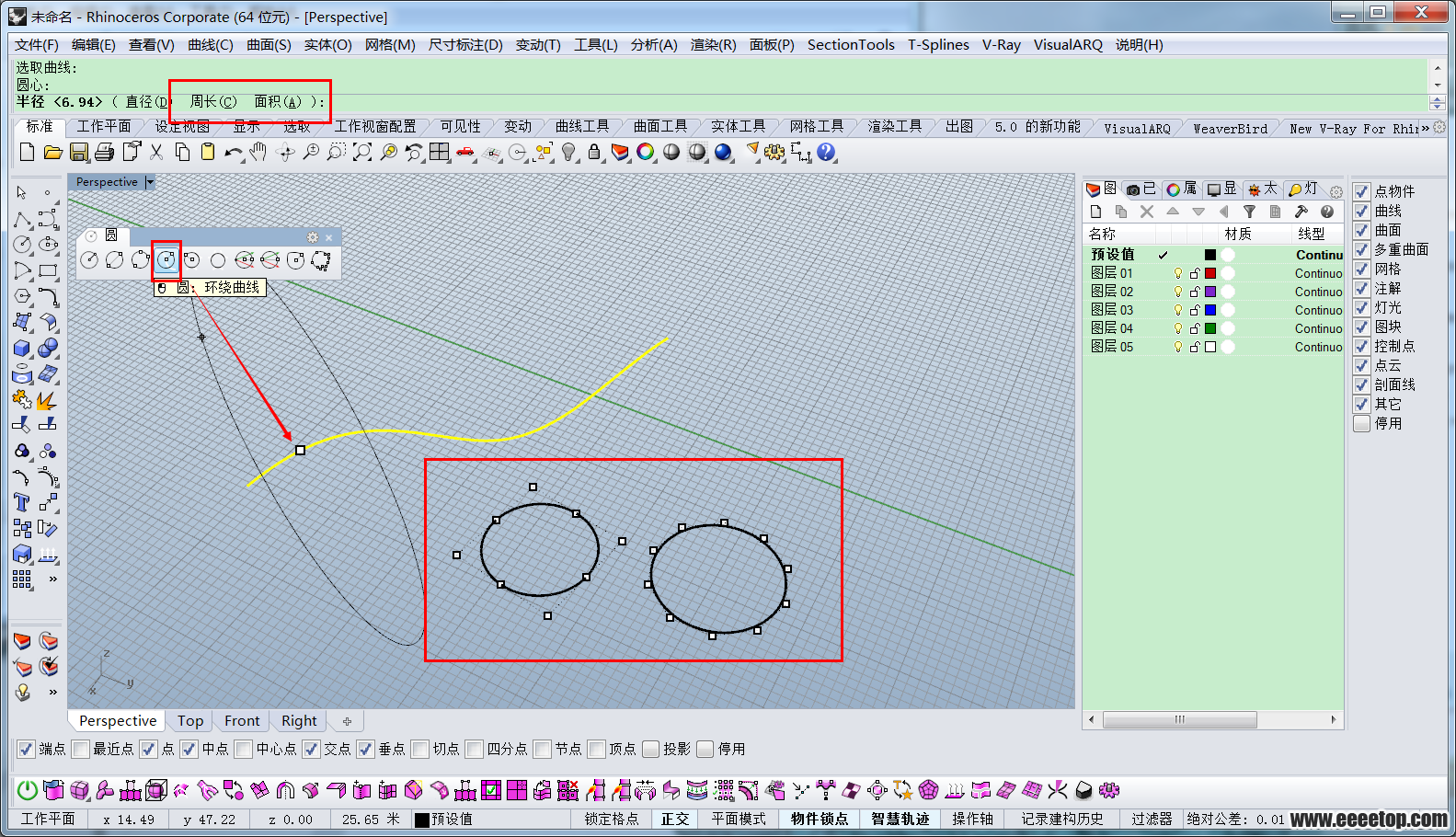Expand the left sidebar overflow chevron below the array tool
The height and width of the screenshot is (837, 1456).
coord(52,579)
